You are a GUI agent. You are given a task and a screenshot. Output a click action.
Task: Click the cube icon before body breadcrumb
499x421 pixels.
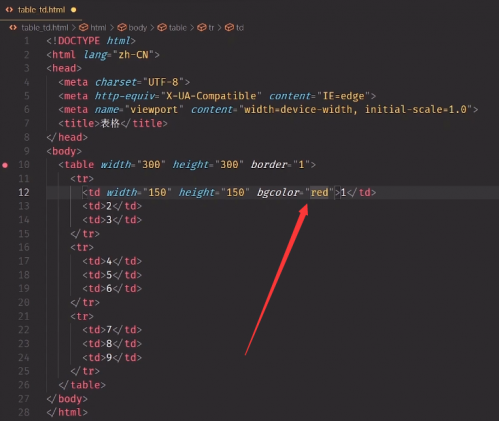click(x=122, y=28)
